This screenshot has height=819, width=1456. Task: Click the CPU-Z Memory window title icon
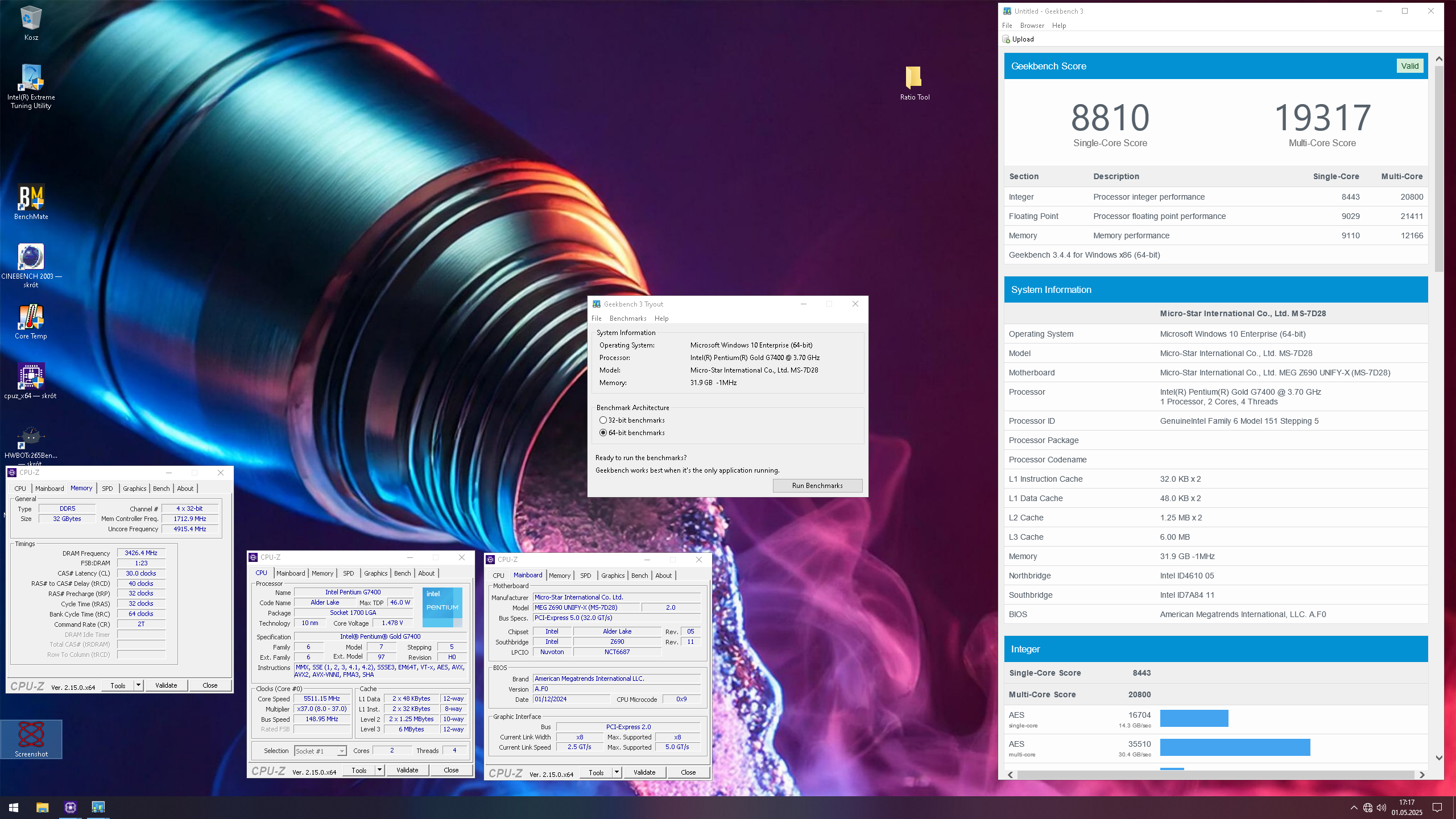pyautogui.click(x=12, y=473)
